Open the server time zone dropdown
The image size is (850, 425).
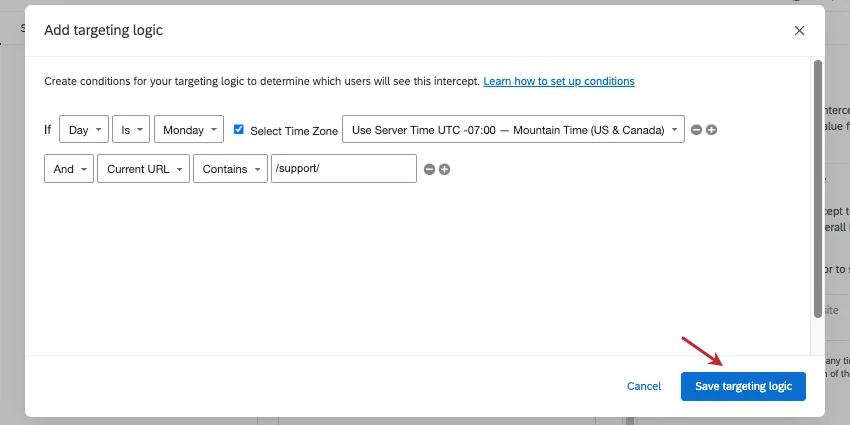coord(513,130)
